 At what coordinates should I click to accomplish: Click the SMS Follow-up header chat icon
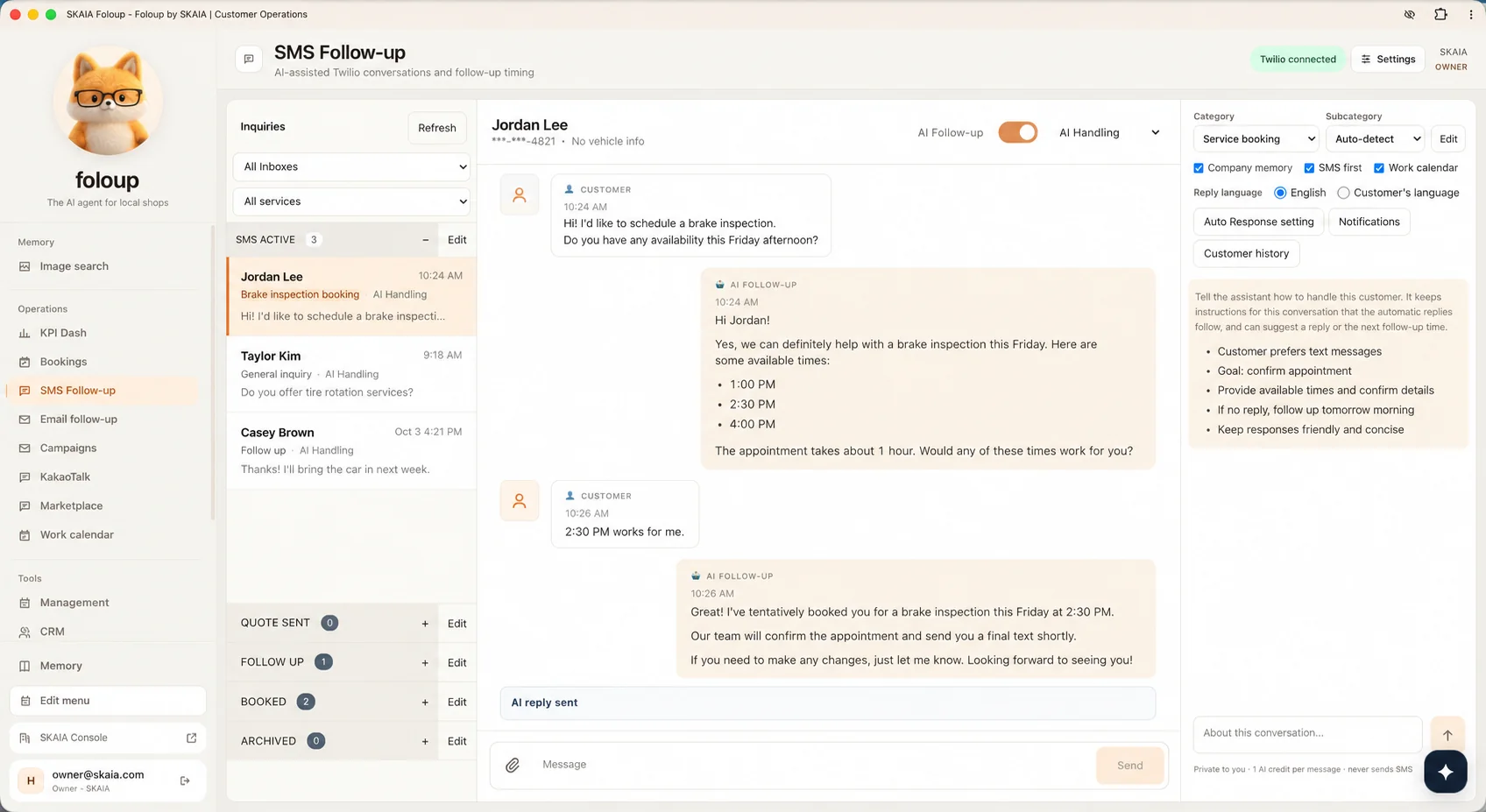pyautogui.click(x=249, y=59)
